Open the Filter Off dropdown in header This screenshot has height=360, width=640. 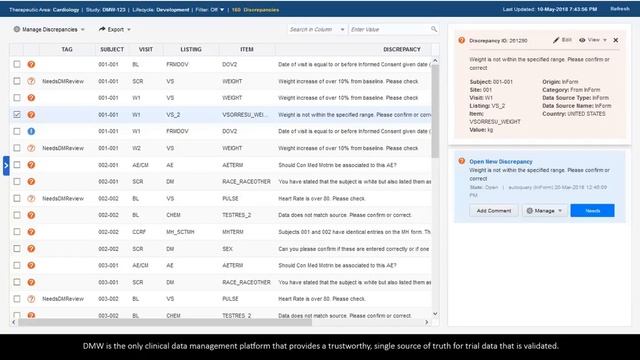click(x=222, y=9)
